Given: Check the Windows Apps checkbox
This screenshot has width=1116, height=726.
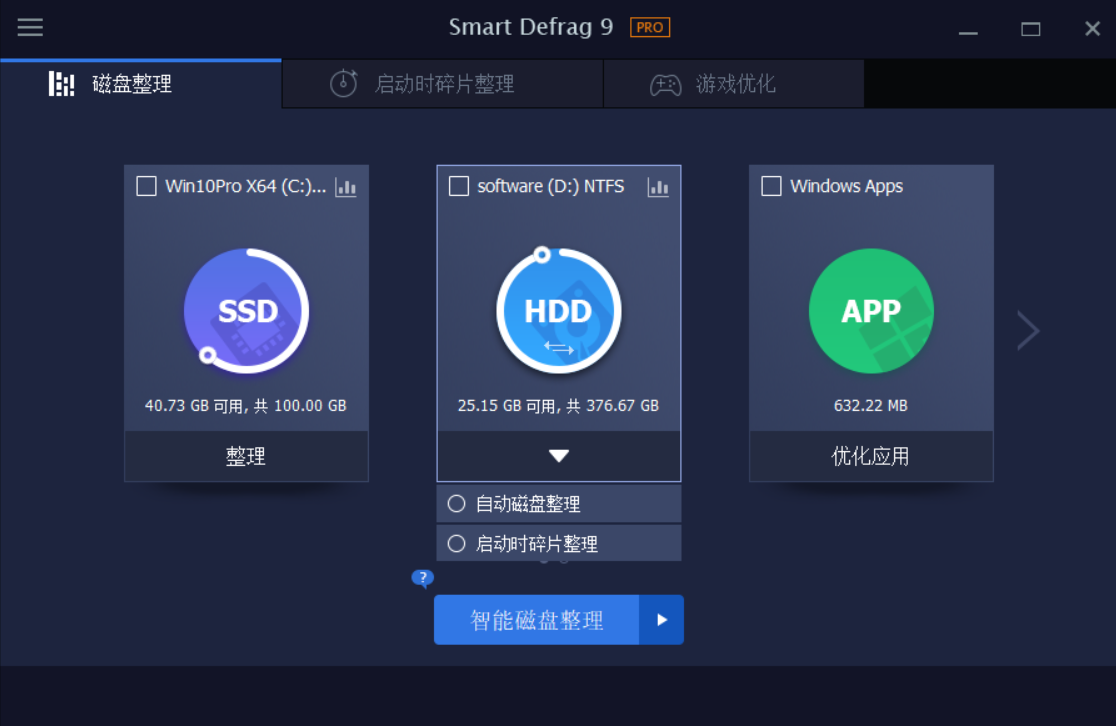Looking at the screenshot, I should [771, 185].
